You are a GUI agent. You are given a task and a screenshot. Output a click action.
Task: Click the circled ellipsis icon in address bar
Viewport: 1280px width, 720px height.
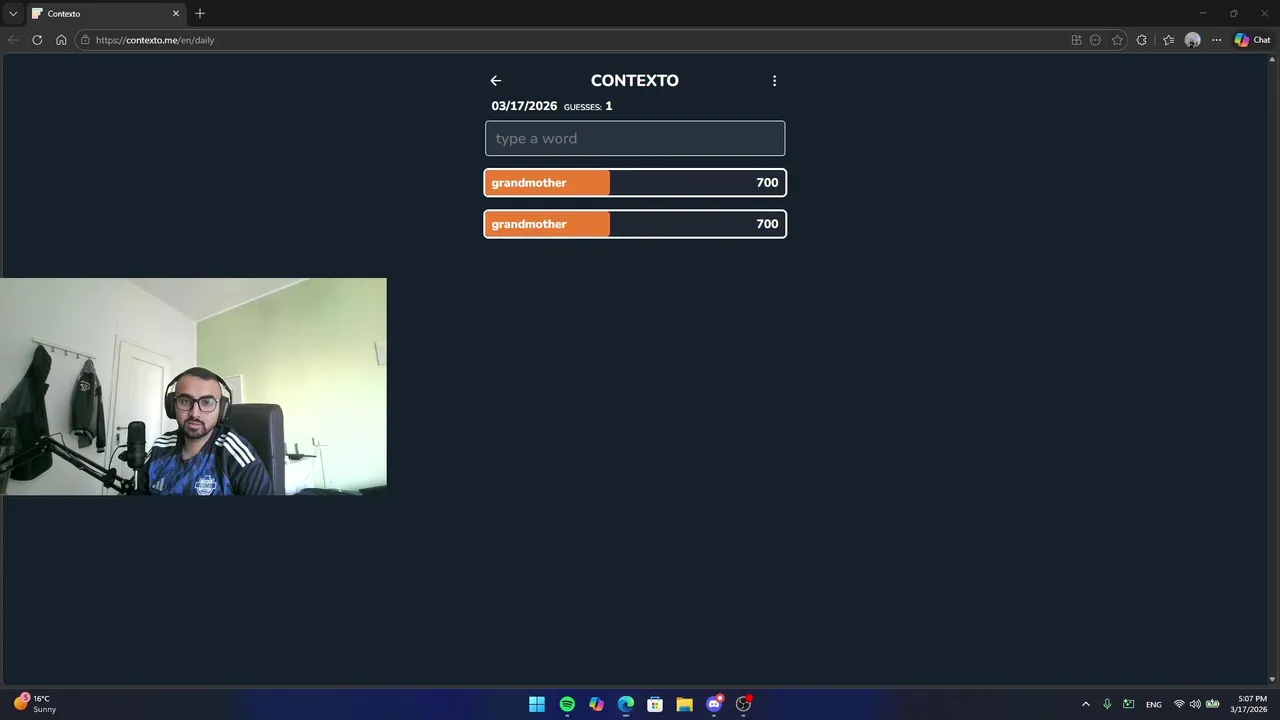click(1095, 40)
